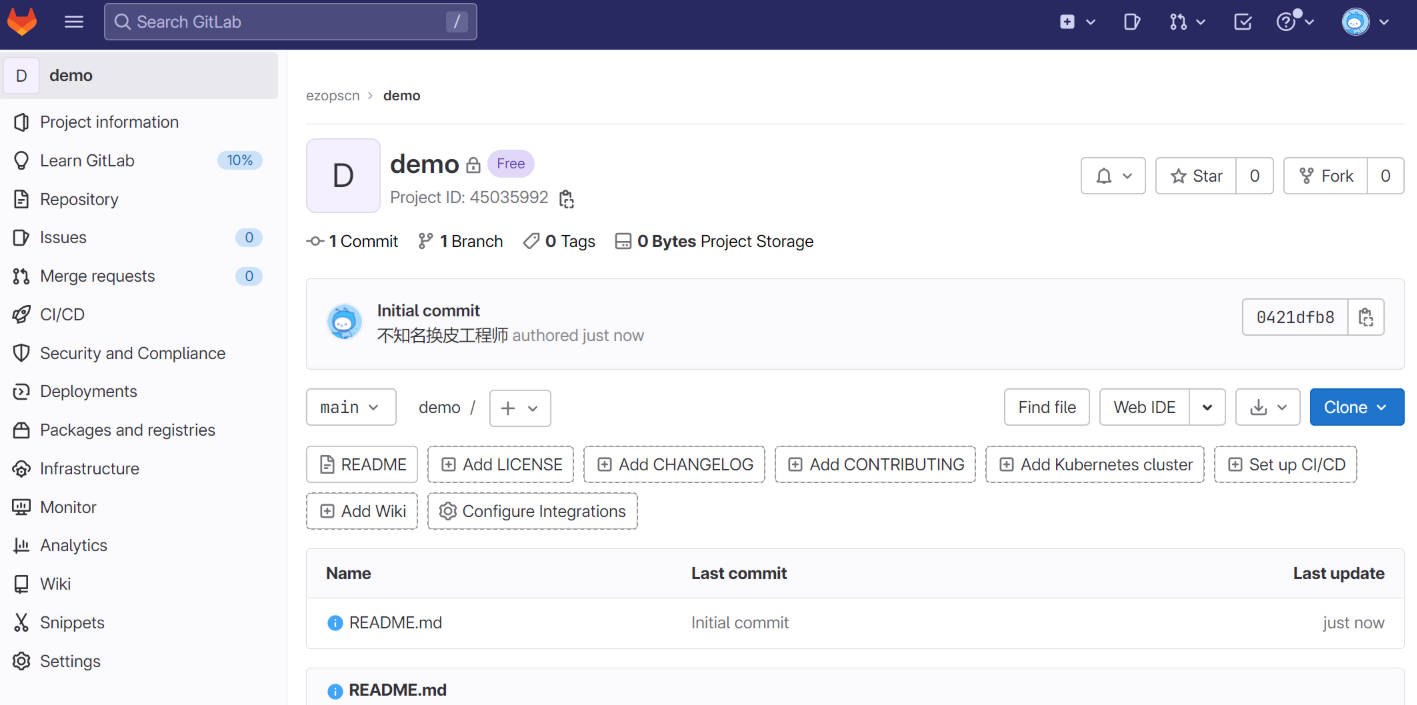Click the Monitor sidebar icon
1417x705 pixels.
21,507
